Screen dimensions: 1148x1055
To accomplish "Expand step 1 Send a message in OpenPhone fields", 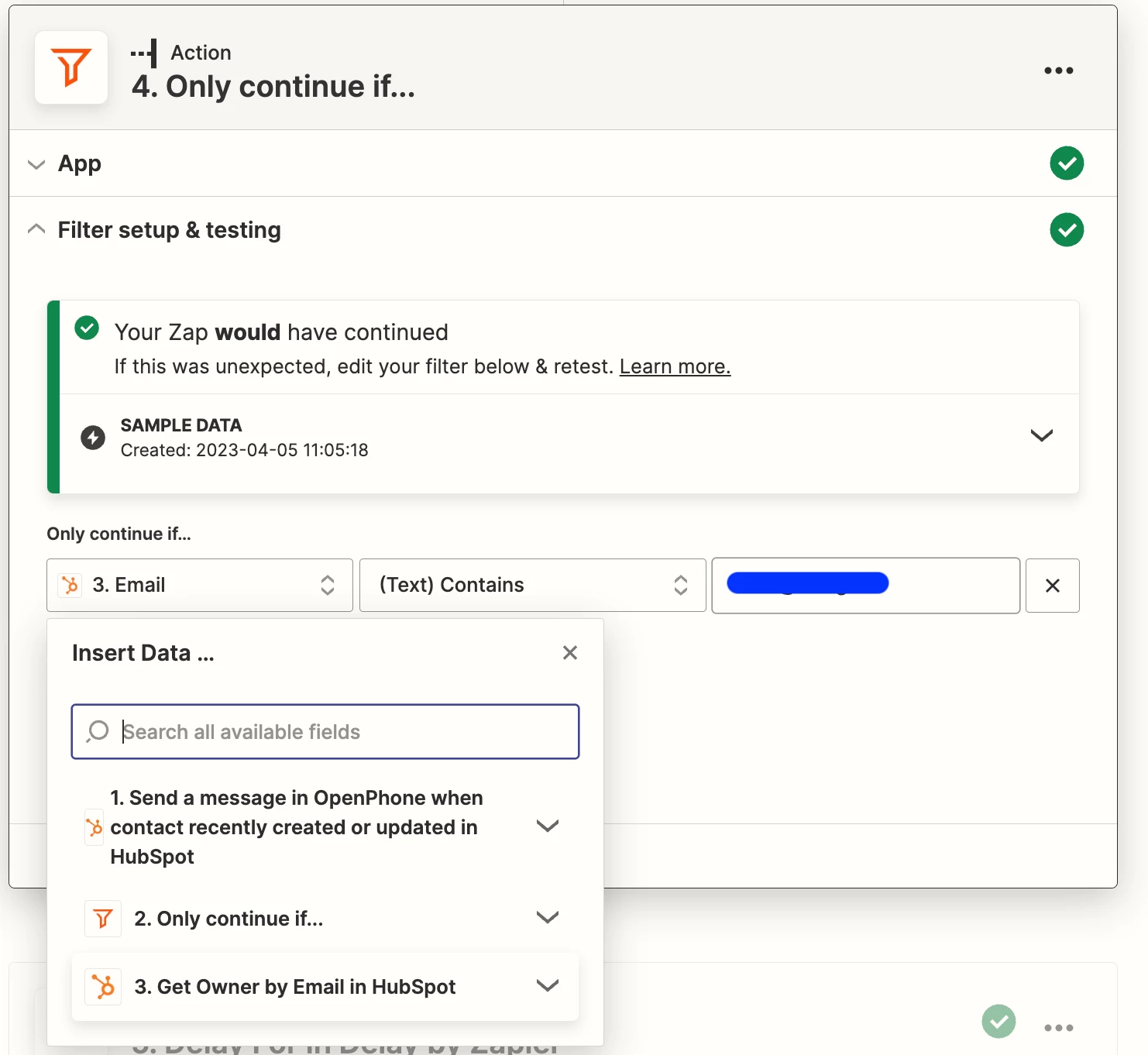I will click(x=548, y=826).
